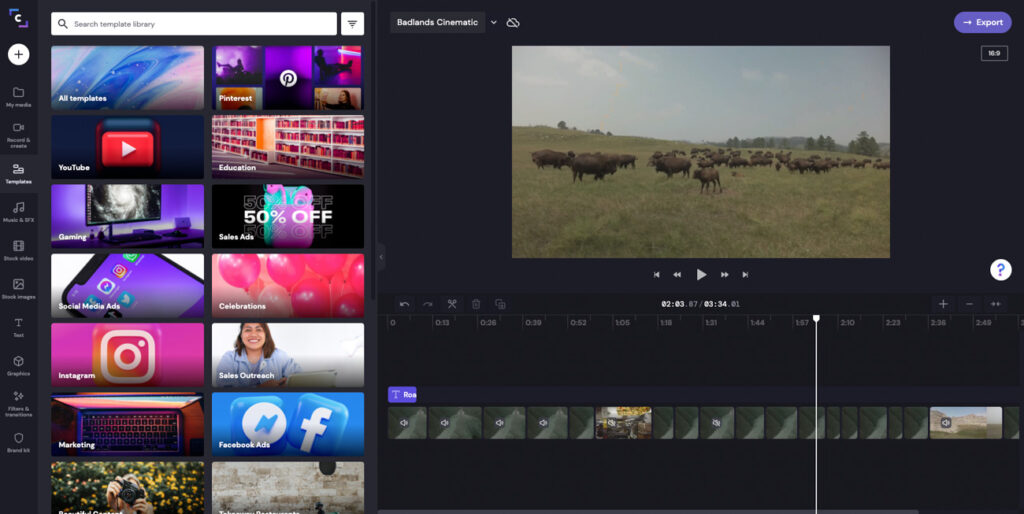Zoom out on the timeline
Viewport: 1024px width, 514px height.
click(x=969, y=304)
